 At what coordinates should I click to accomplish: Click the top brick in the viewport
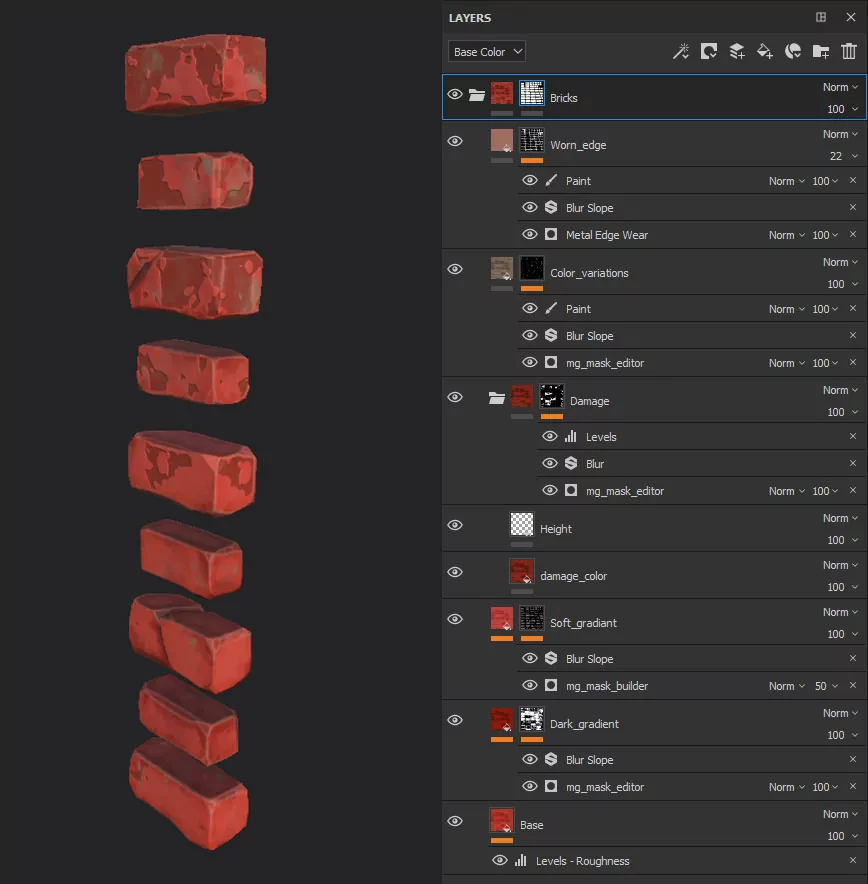point(196,73)
